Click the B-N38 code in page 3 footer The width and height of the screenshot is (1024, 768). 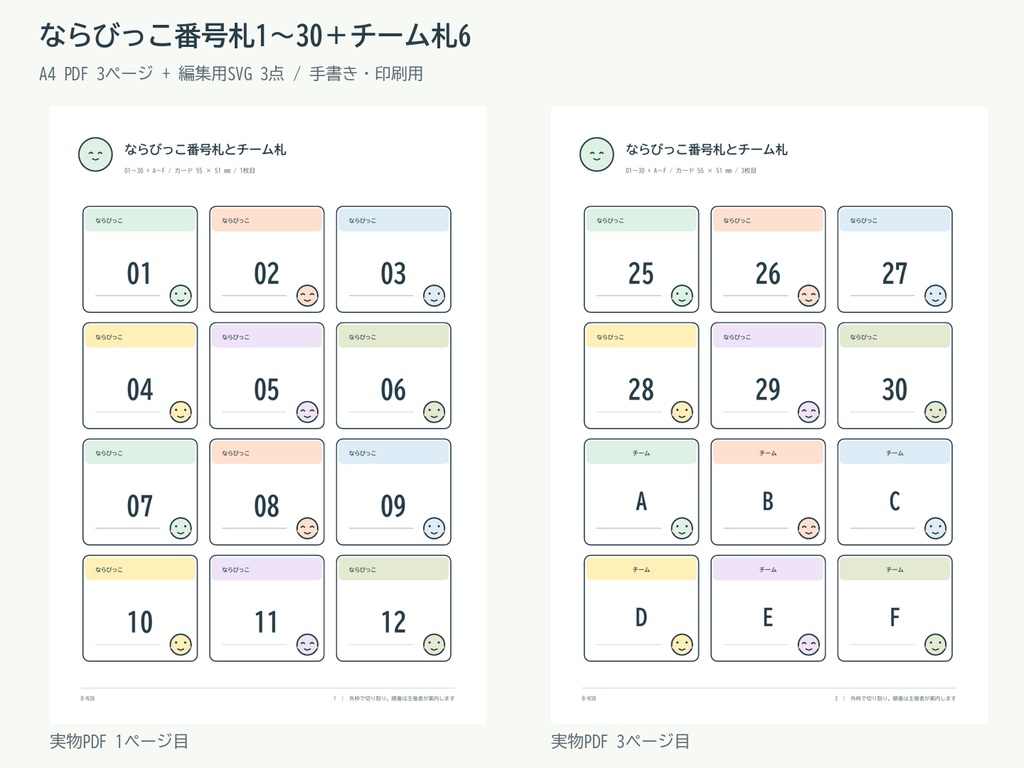589,698
